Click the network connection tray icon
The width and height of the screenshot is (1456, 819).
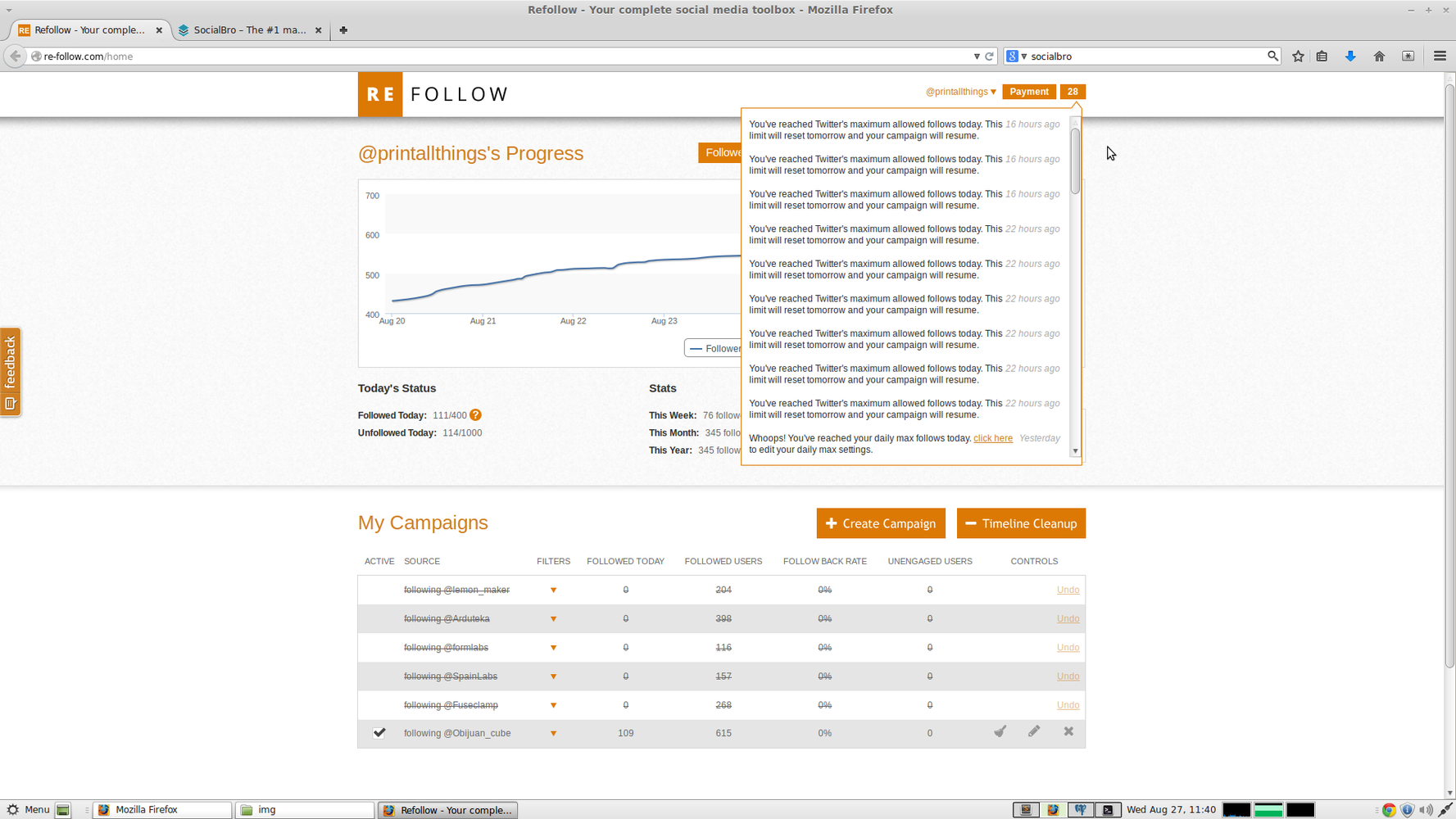1445,810
